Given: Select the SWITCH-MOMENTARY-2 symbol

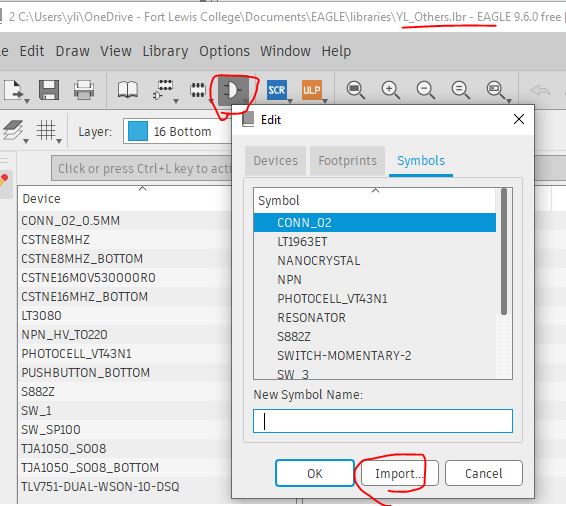Looking at the screenshot, I should (x=375, y=355).
